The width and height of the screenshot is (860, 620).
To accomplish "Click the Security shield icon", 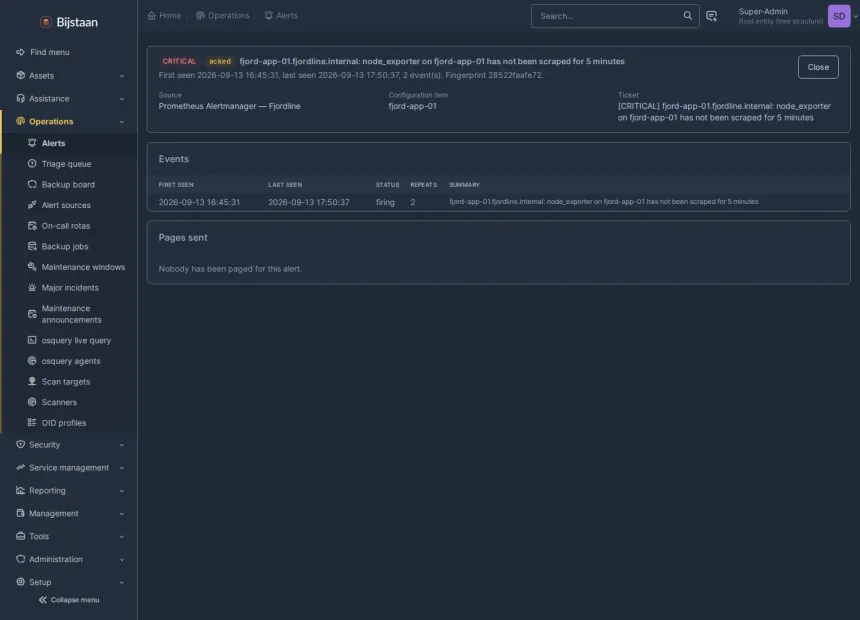I will (20, 444).
